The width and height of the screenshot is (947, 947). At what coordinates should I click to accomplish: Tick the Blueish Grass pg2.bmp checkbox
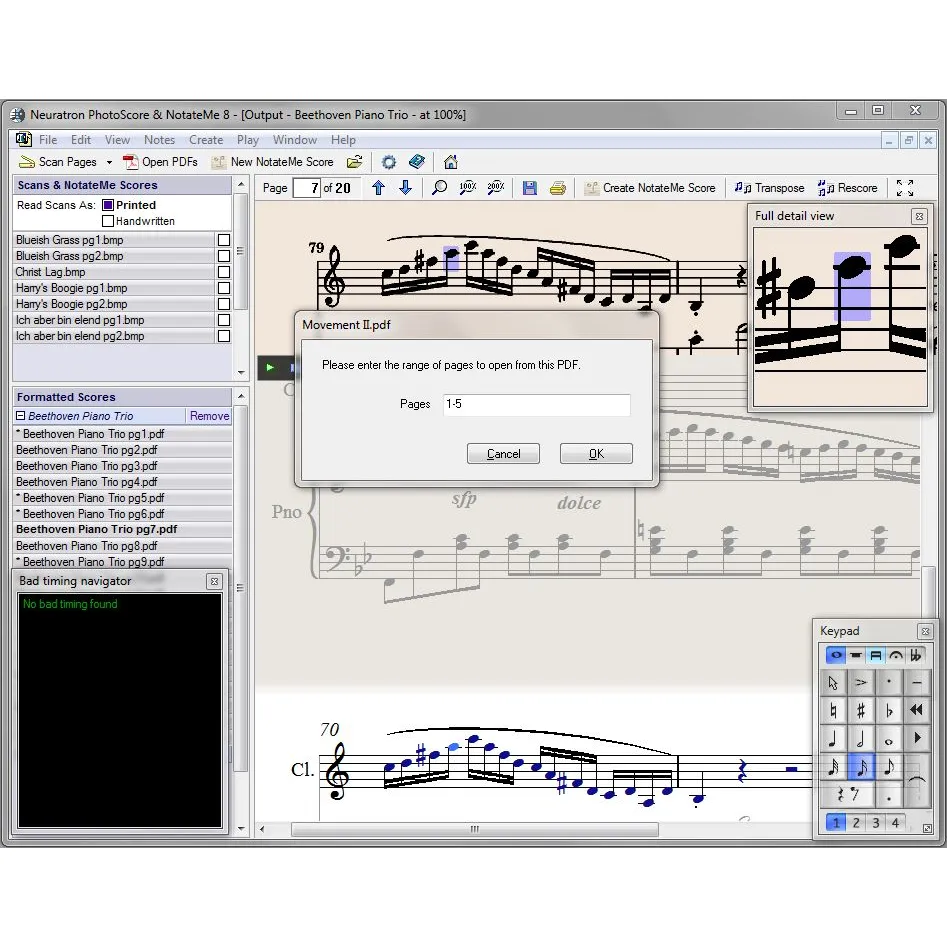click(223, 256)
